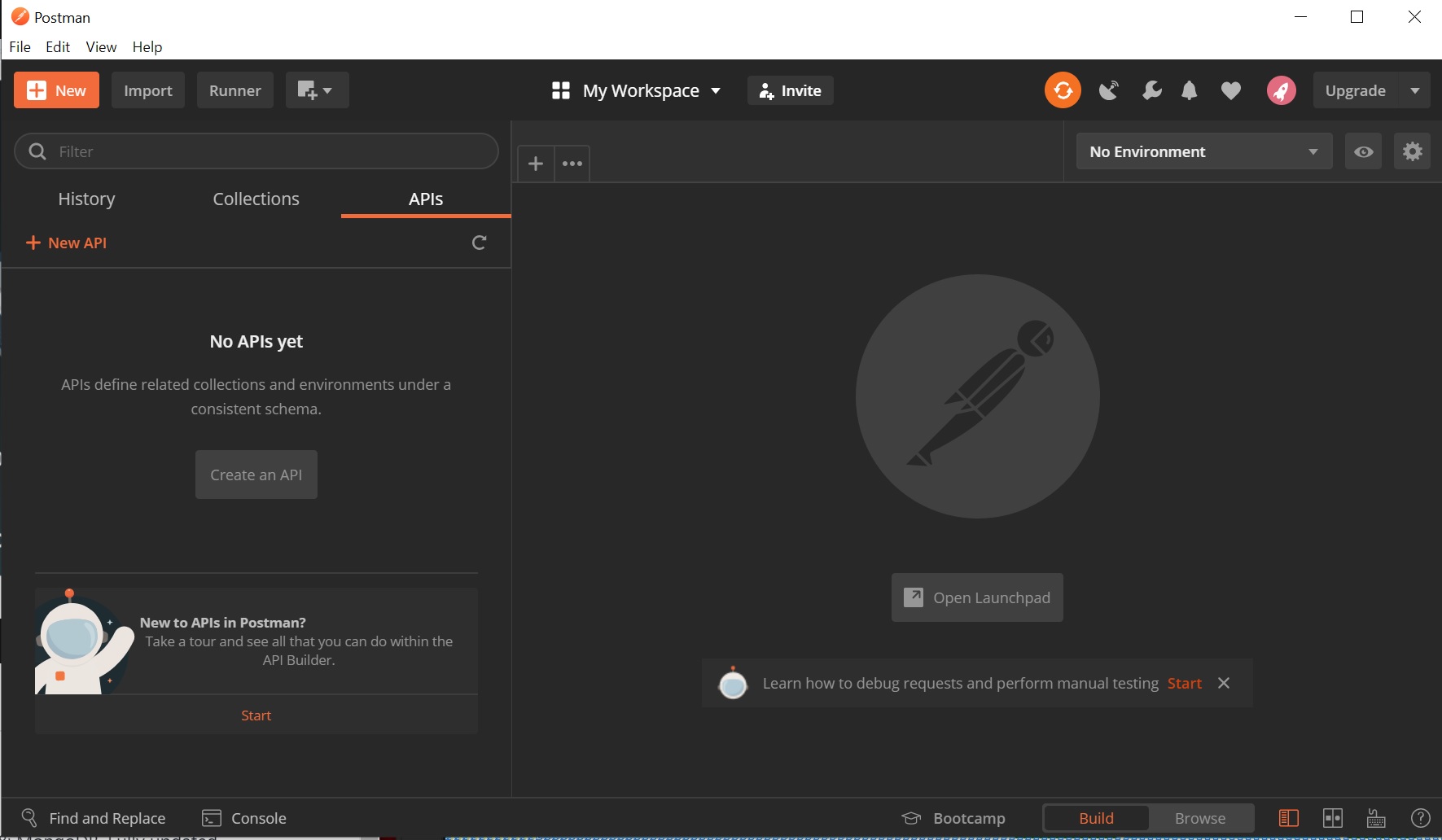Toggle the sidebar using bottom bar icon
This screenshot has width=1442, height=840.
click(x=1288, y=818)
